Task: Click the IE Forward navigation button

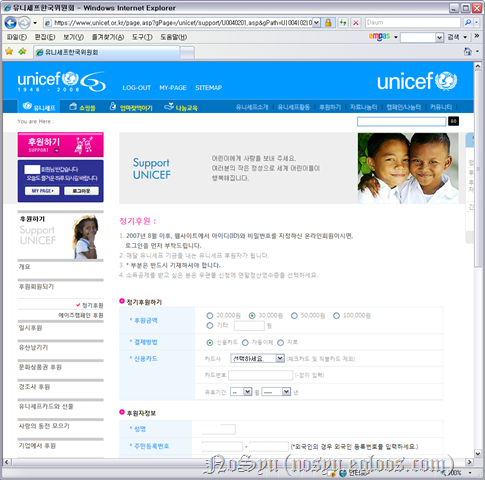Action: (x=24, y=23)
